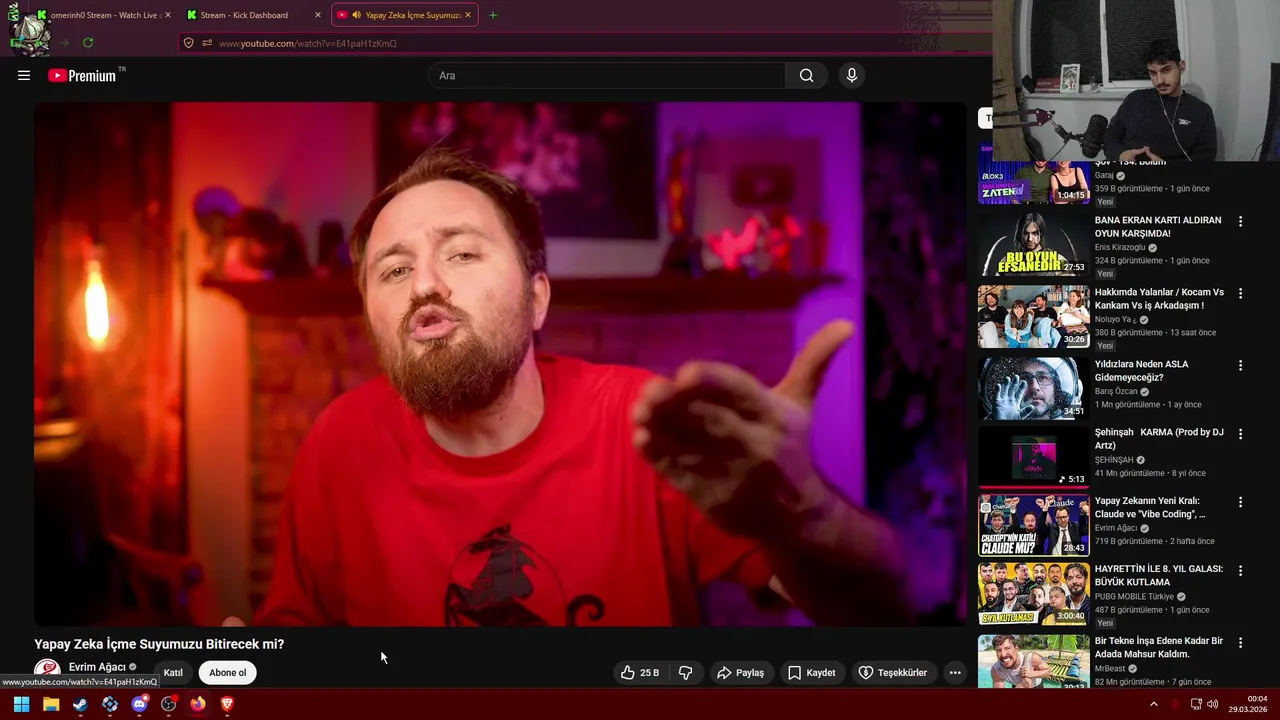1280x720 pixels.
Task: Share the video via Paylaş button
Action: point(740,673)
